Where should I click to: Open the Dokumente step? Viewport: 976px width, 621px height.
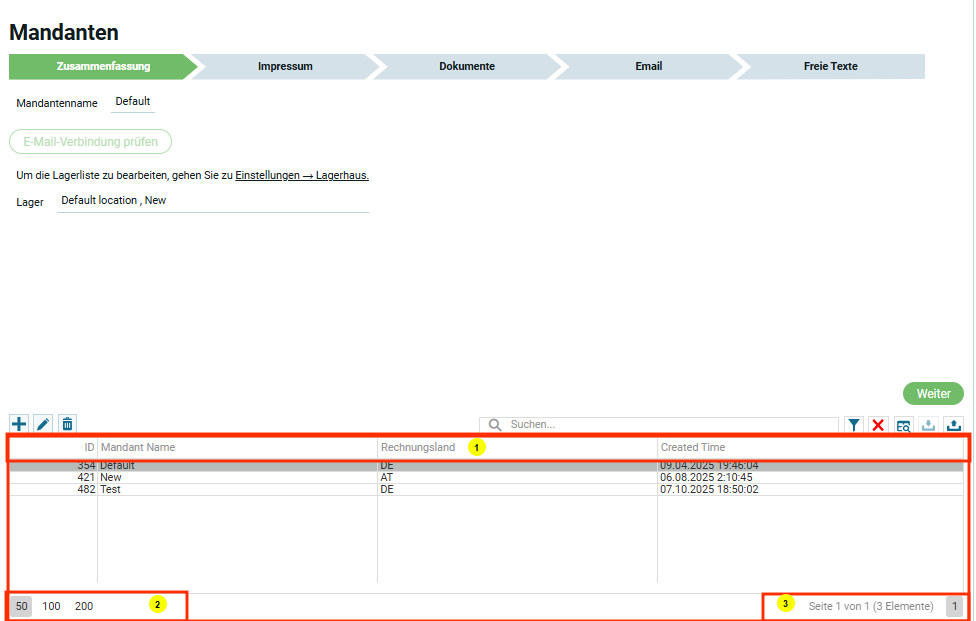coord(466,67)
